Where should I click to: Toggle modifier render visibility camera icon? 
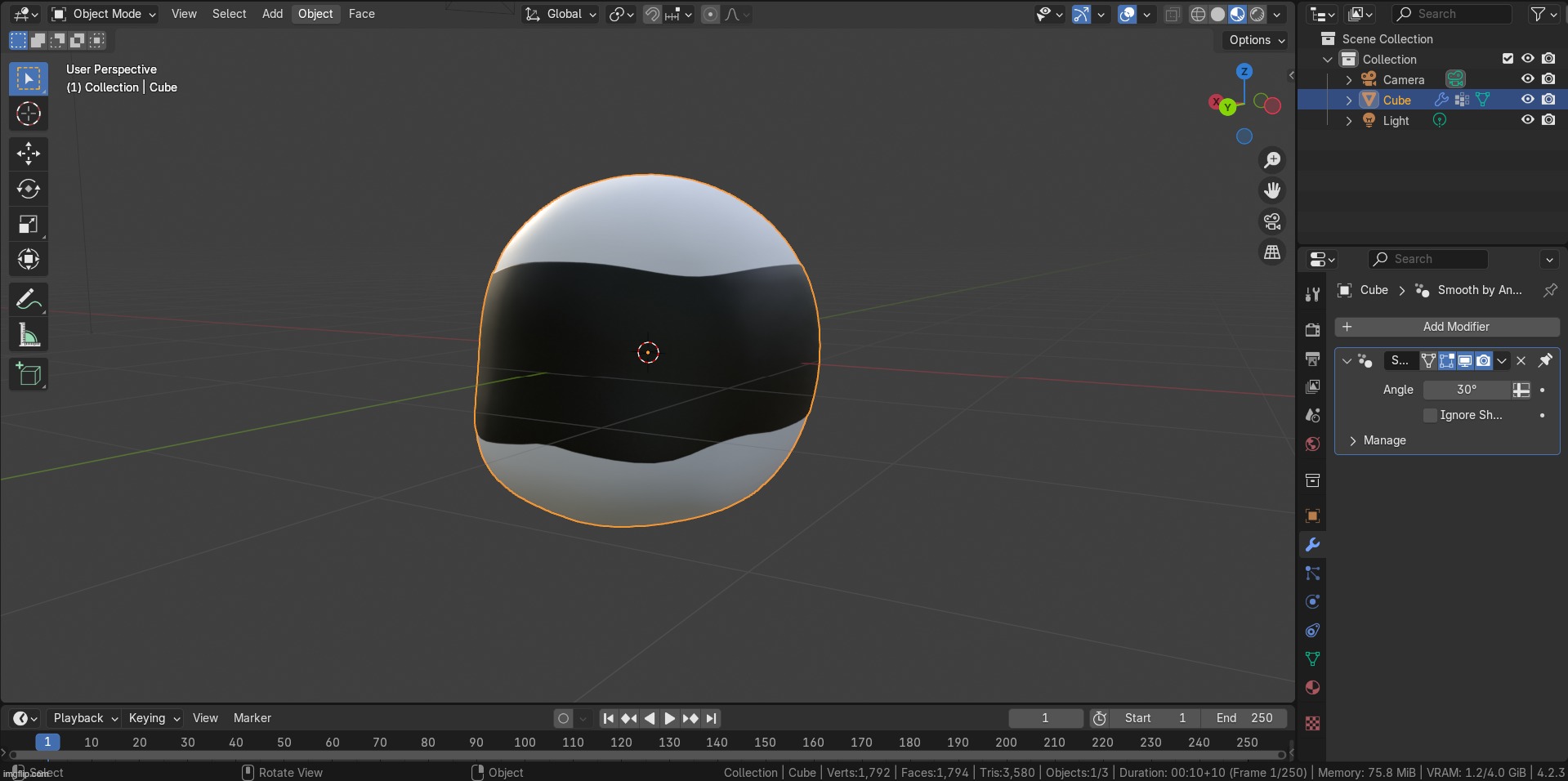1483,360
